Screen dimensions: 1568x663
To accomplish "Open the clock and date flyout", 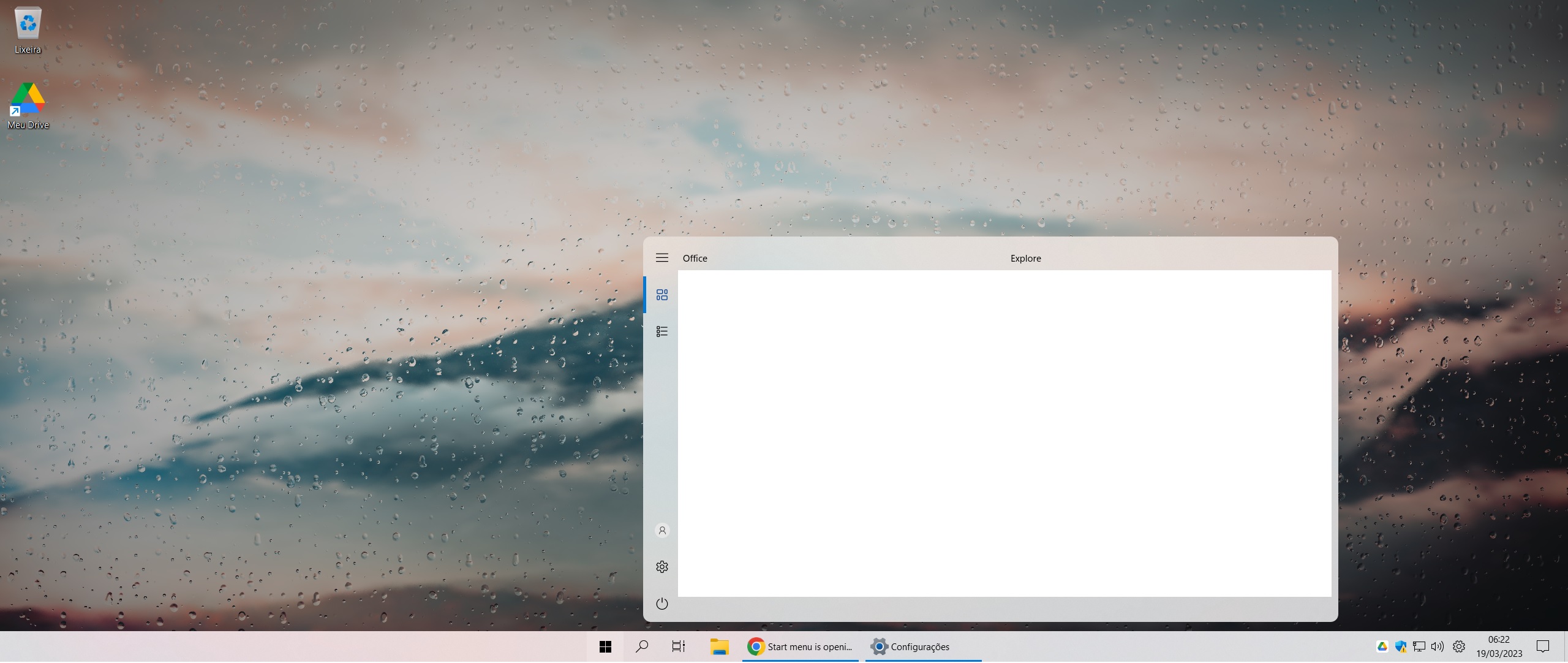I will [1499, 647].
